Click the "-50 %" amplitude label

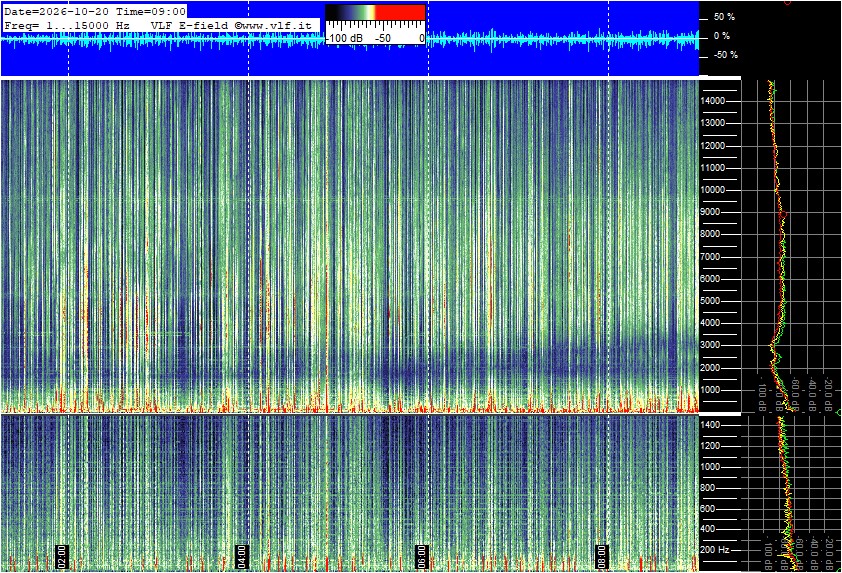point(726,55)
